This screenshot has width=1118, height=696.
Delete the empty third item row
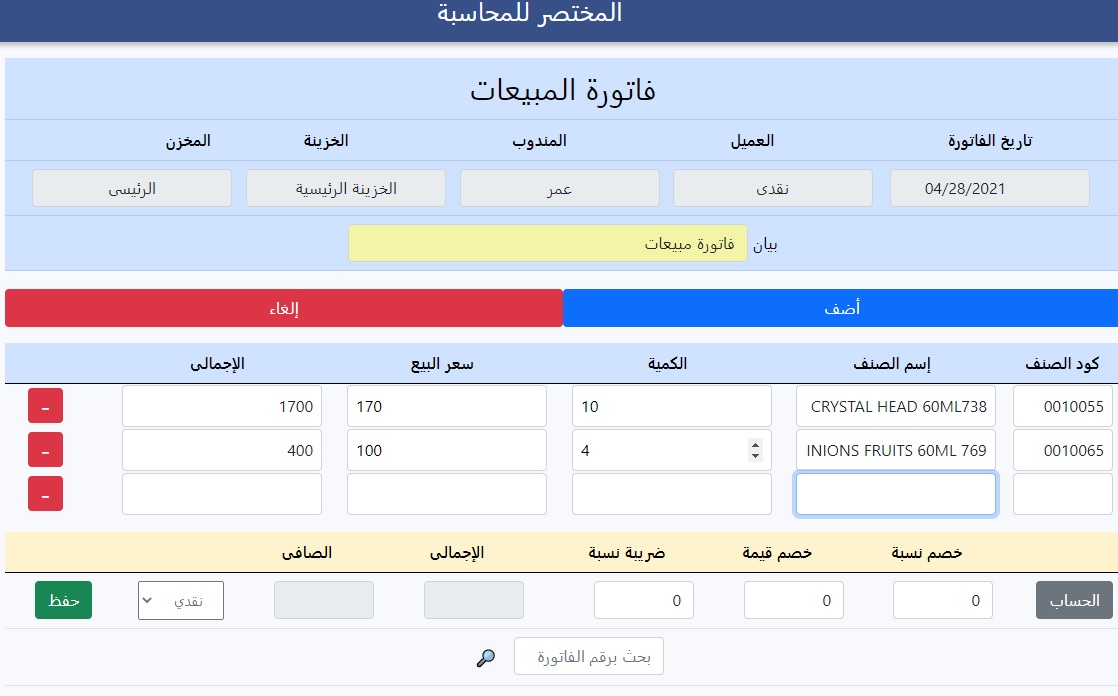click(45, 494)
